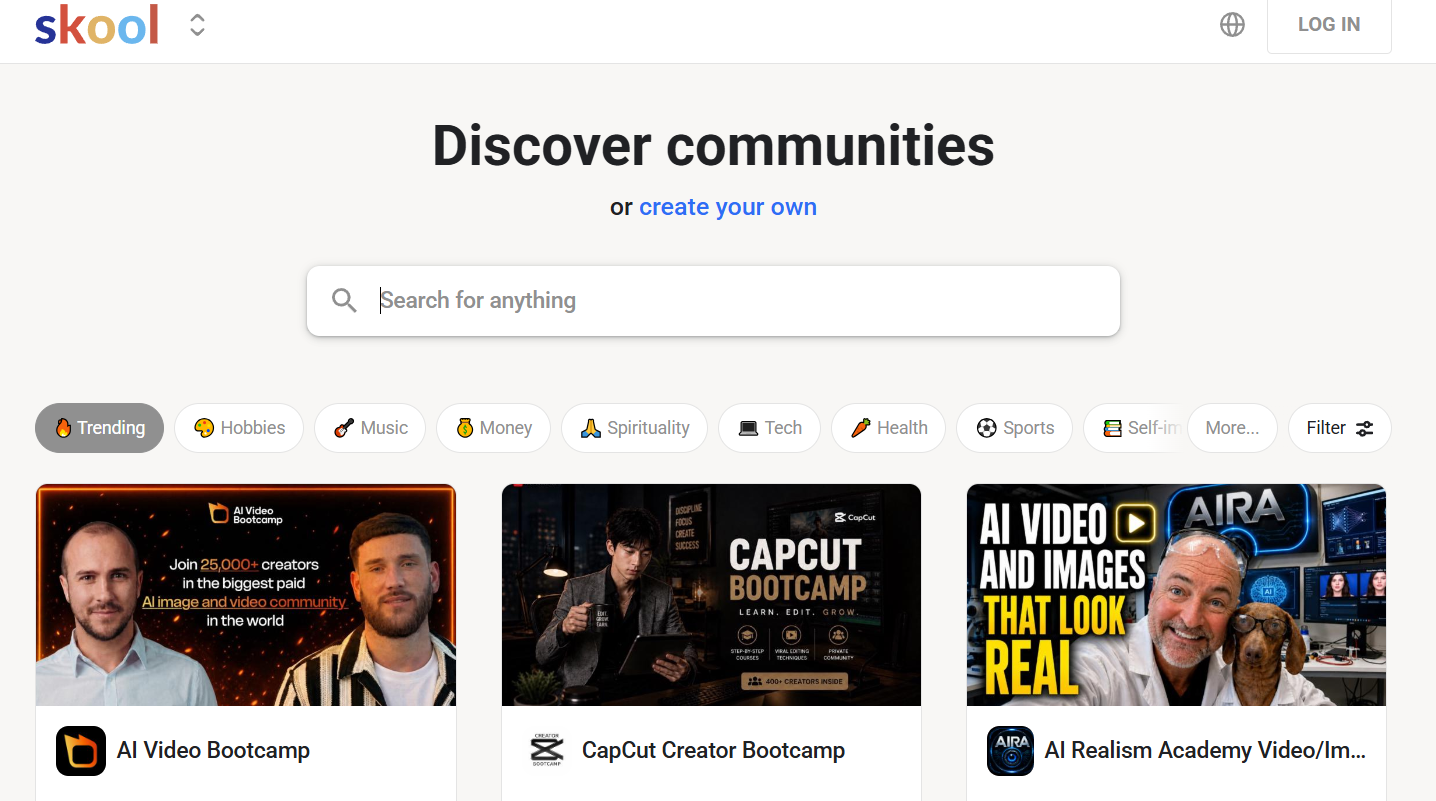
Task: Click the AI Video Bootcamp orange logo icon
Action: coord(81,751)
